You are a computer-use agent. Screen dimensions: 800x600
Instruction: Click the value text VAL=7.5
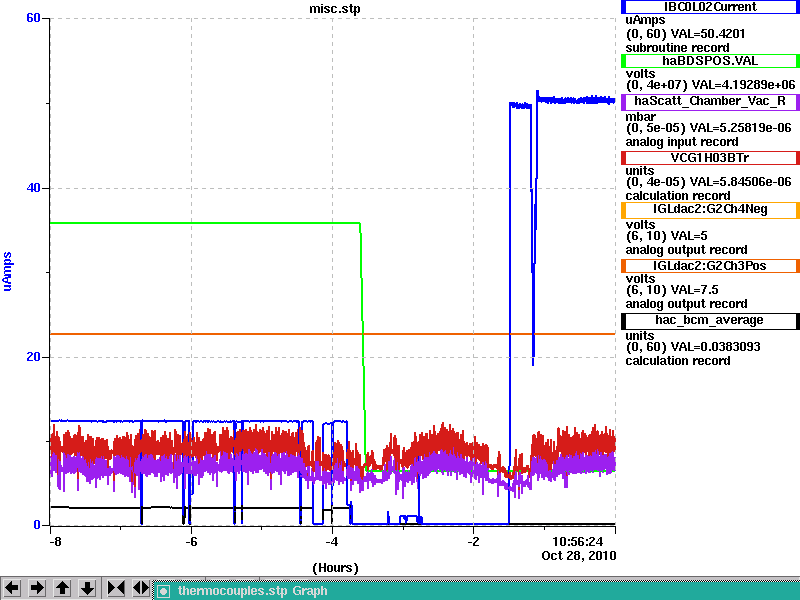pos(694,290)
